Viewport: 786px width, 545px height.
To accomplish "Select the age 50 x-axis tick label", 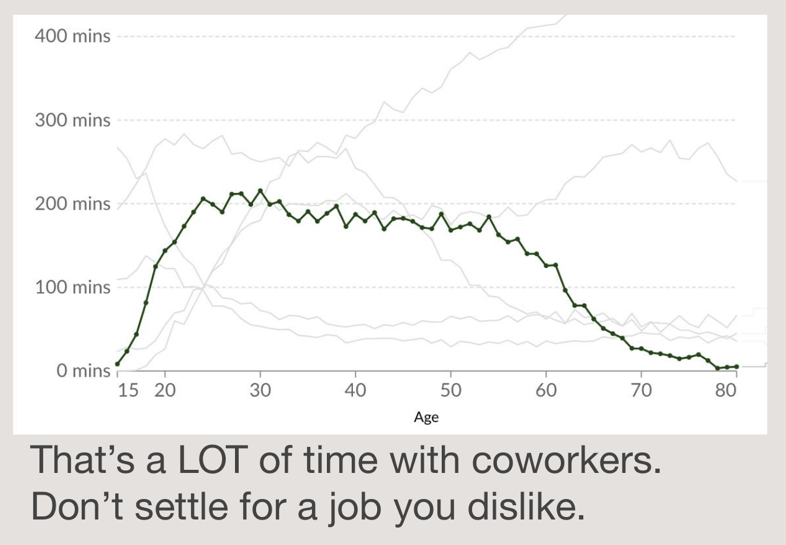I will tap(450, 390).
